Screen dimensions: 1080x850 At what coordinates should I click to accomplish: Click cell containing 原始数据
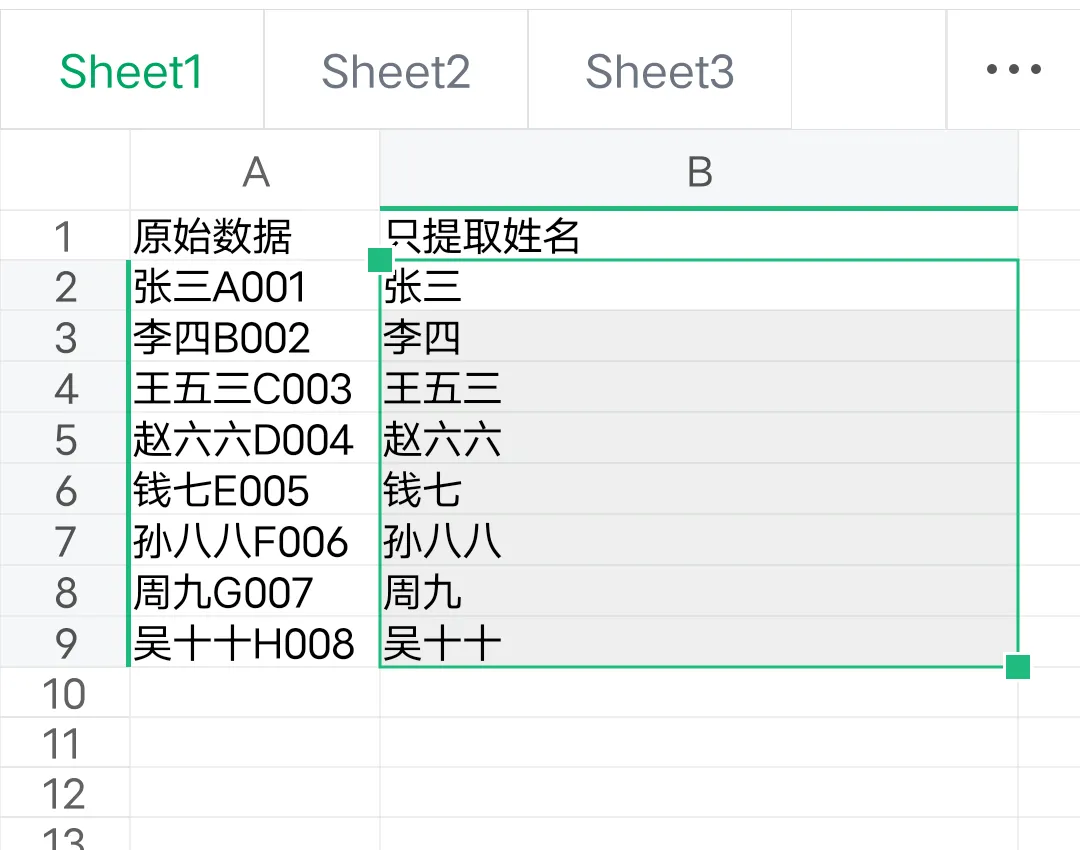[x=255, y=237]
